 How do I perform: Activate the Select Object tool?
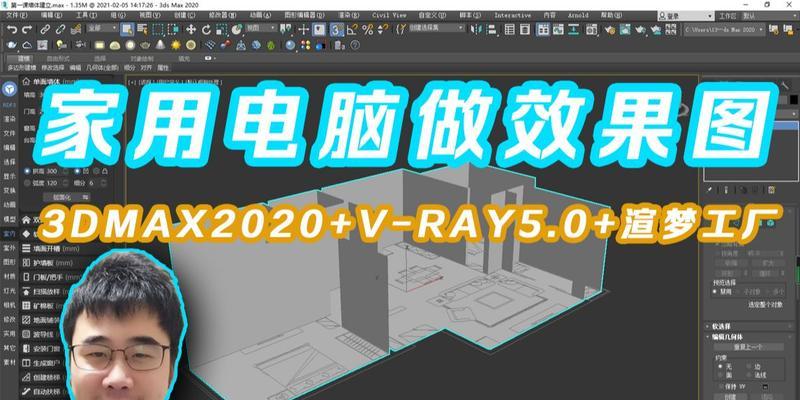(127, 30)
